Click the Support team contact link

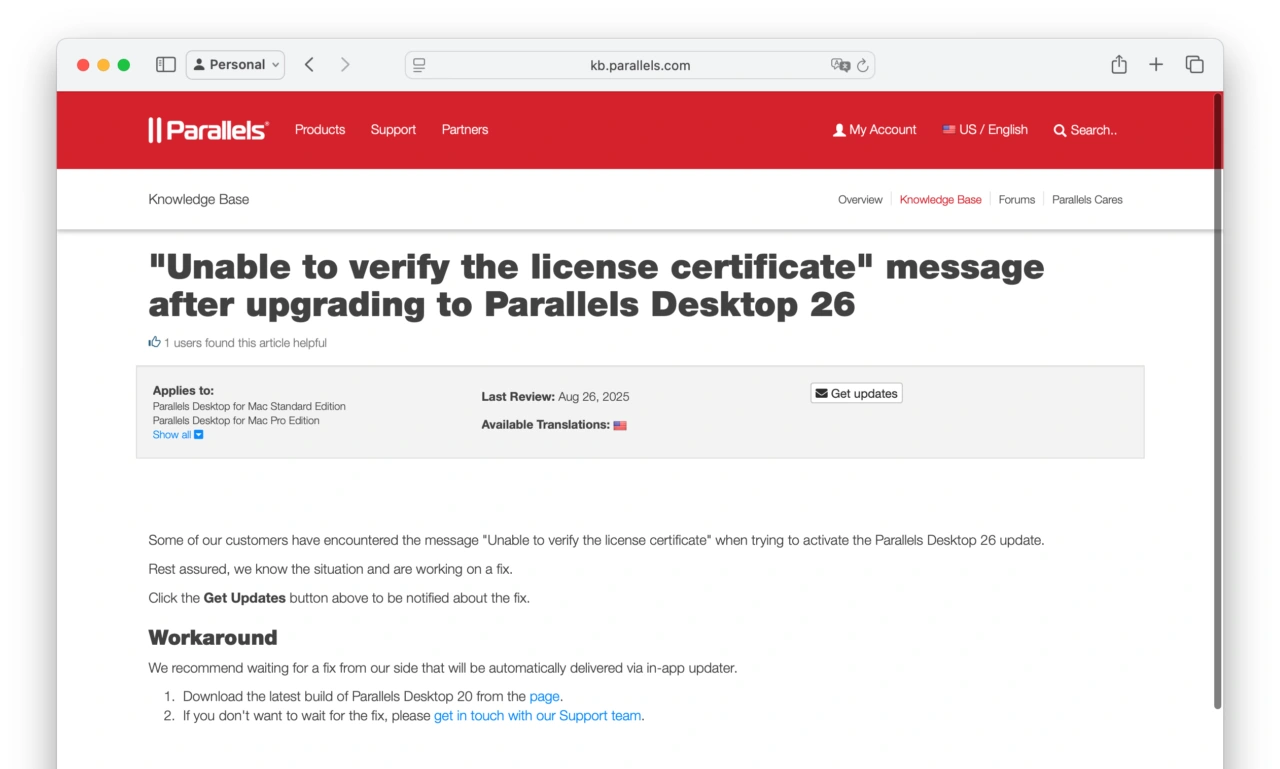(537, 715)
